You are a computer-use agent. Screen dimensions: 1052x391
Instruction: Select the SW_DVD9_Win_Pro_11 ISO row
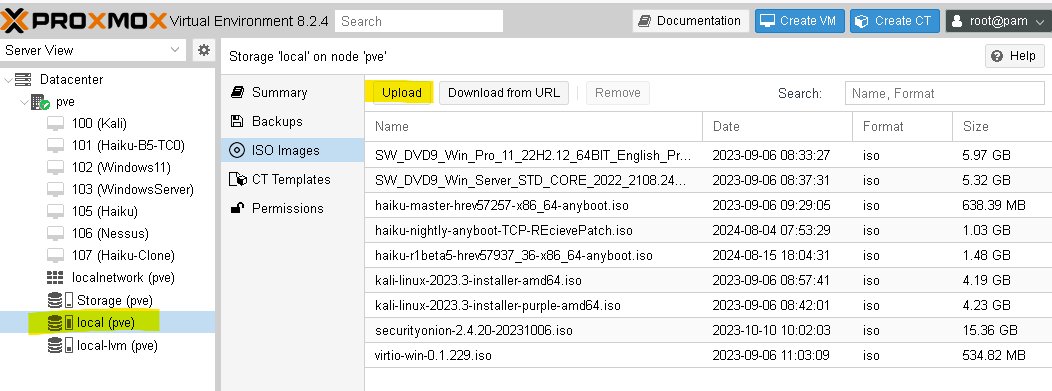point(708,156)
